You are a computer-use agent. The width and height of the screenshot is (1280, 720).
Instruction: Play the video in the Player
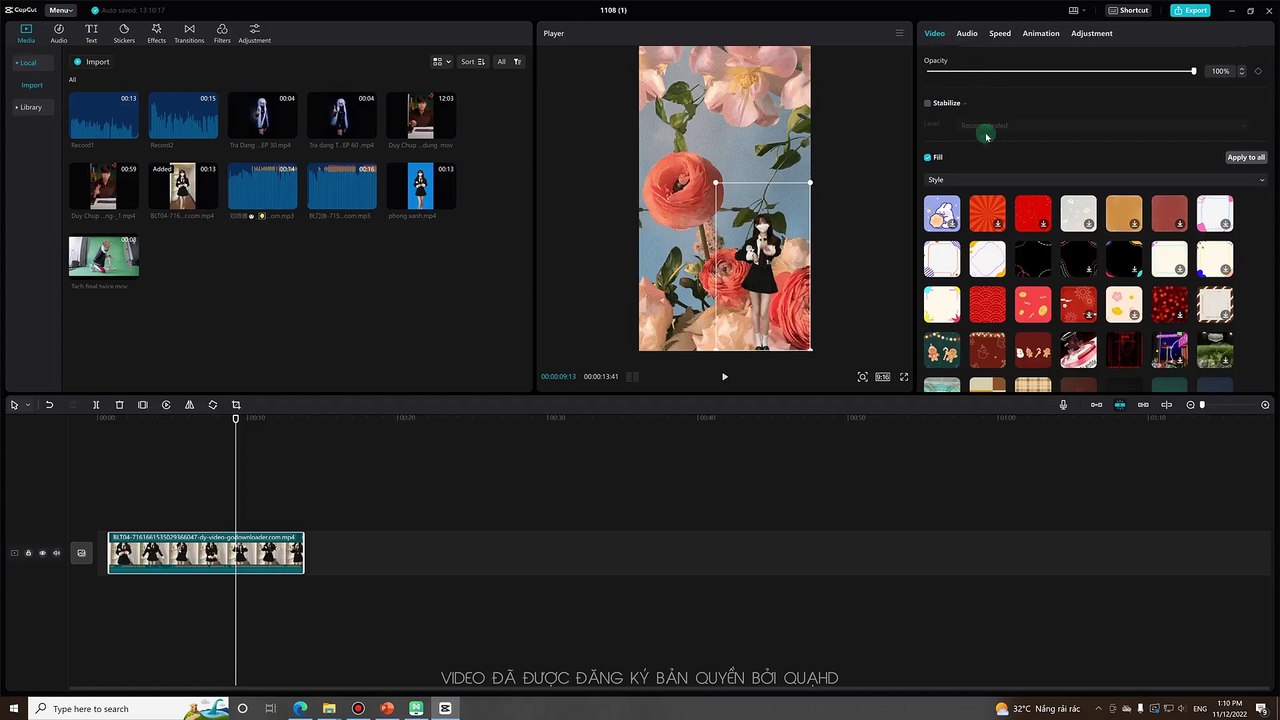click(725, 377)
